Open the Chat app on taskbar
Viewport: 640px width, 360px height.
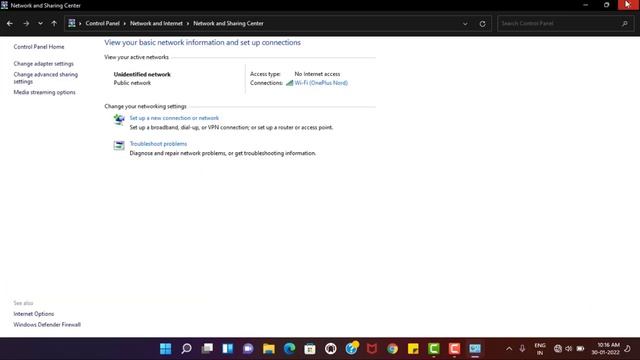(x=248, y=349)
